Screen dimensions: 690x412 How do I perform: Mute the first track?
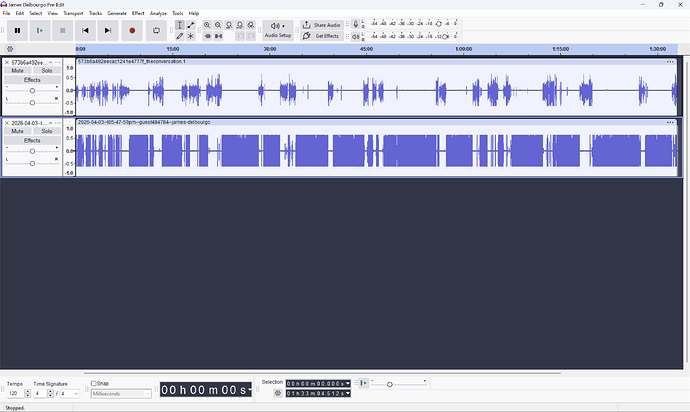tap(17, 71)
